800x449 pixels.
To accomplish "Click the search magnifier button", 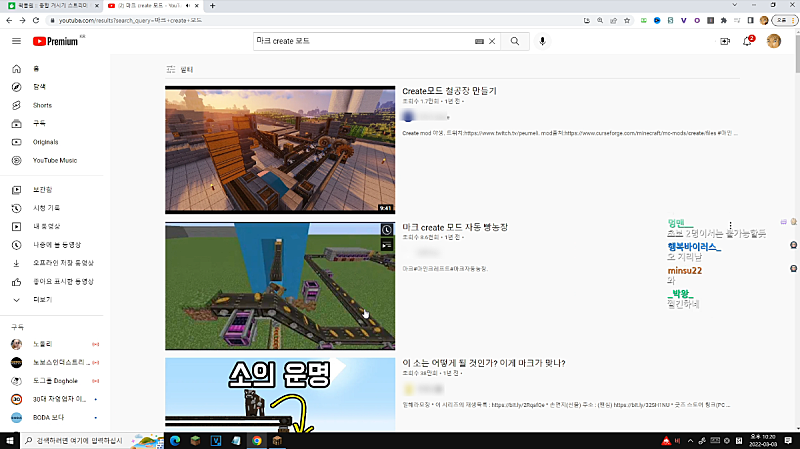I will pyautogui.click(x=514, y=41).
